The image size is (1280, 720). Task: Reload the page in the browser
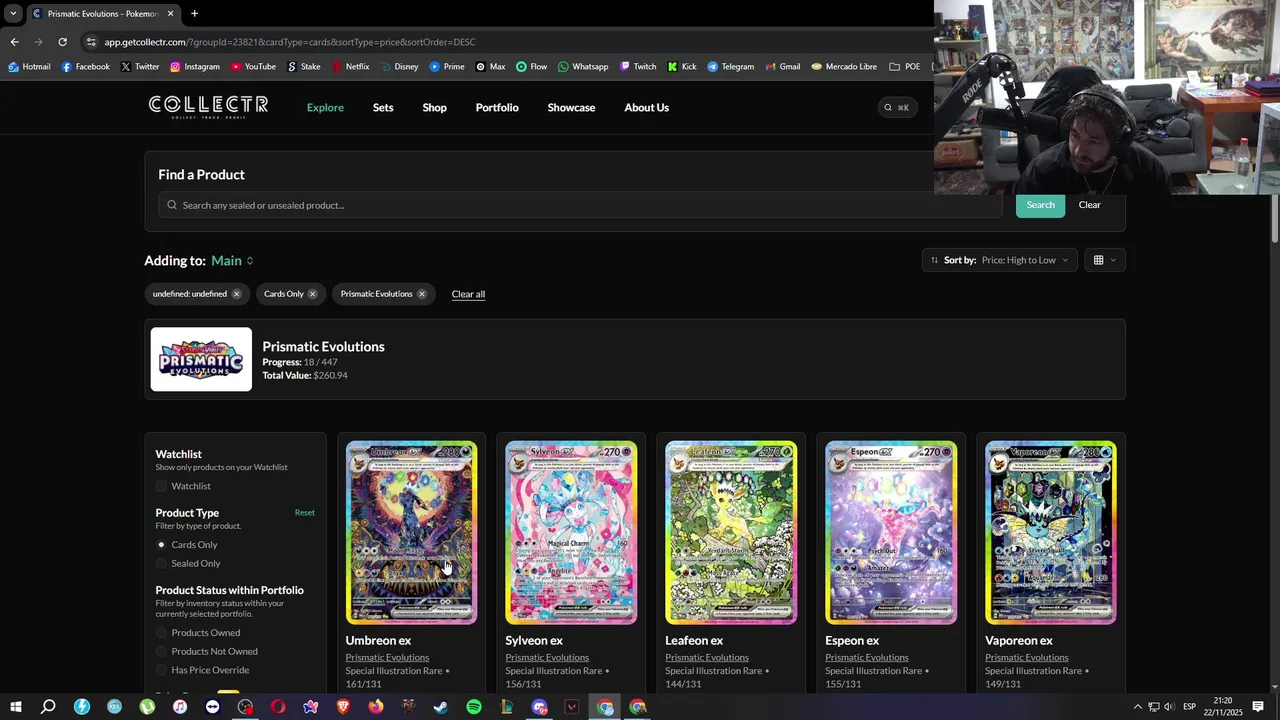(x=62, y=42)
